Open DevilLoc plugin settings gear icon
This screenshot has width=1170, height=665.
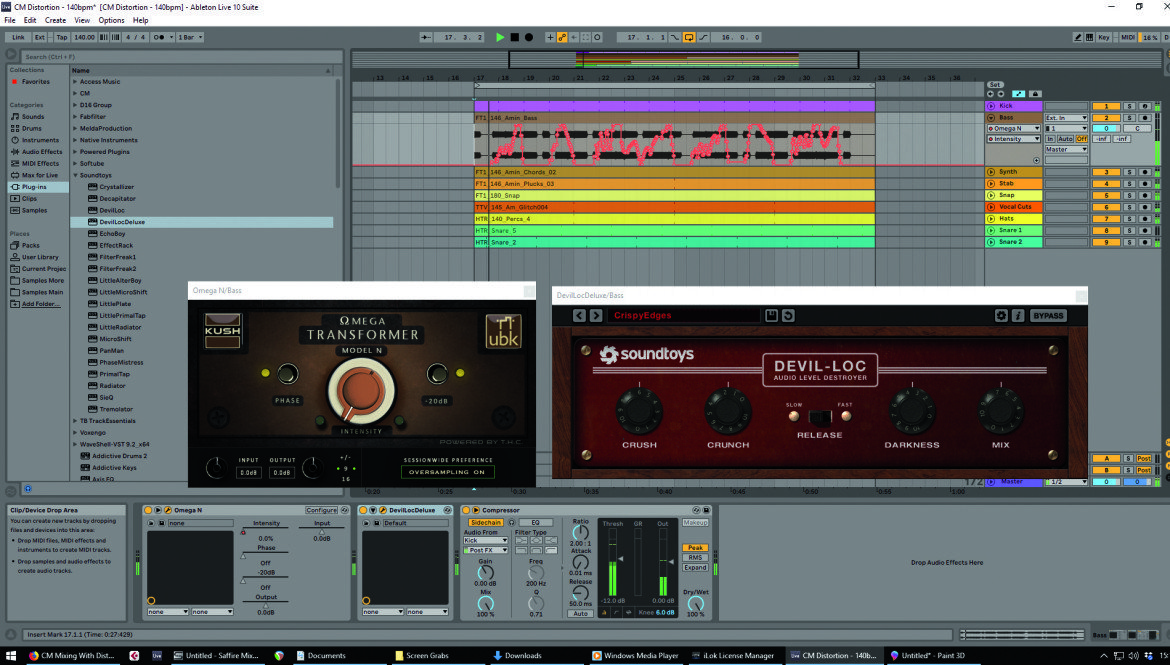coord(1001,316)
